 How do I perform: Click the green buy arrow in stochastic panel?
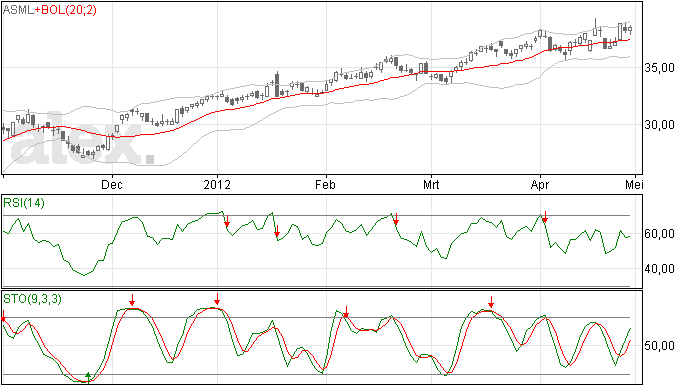tap(88, 377)
